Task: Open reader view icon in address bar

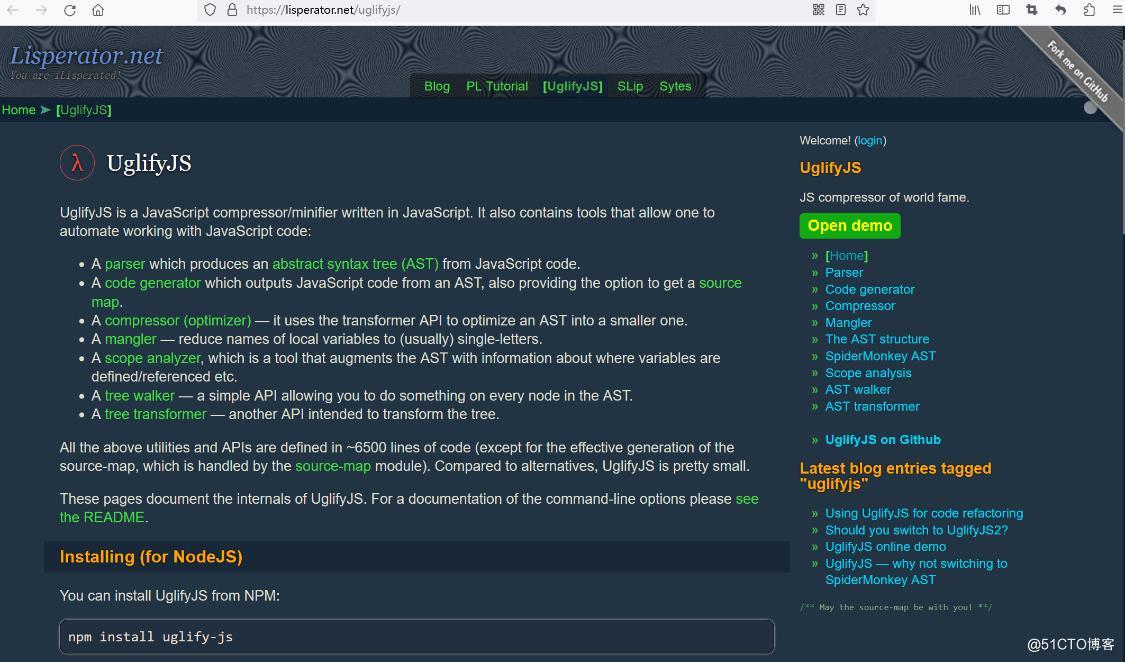Action: 840,11
